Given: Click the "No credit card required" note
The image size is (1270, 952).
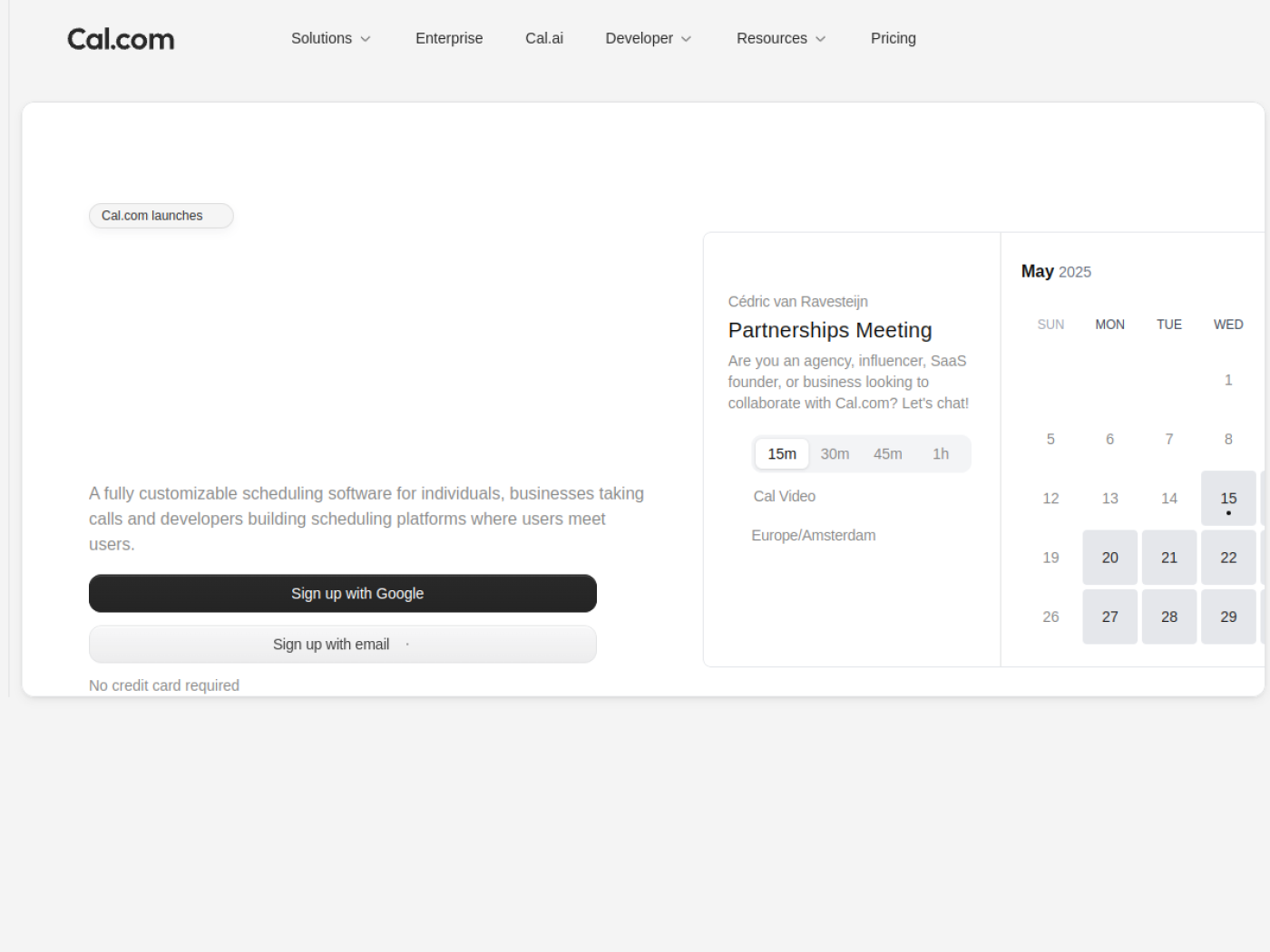Looking at the screenshot, I should (164, 685).
